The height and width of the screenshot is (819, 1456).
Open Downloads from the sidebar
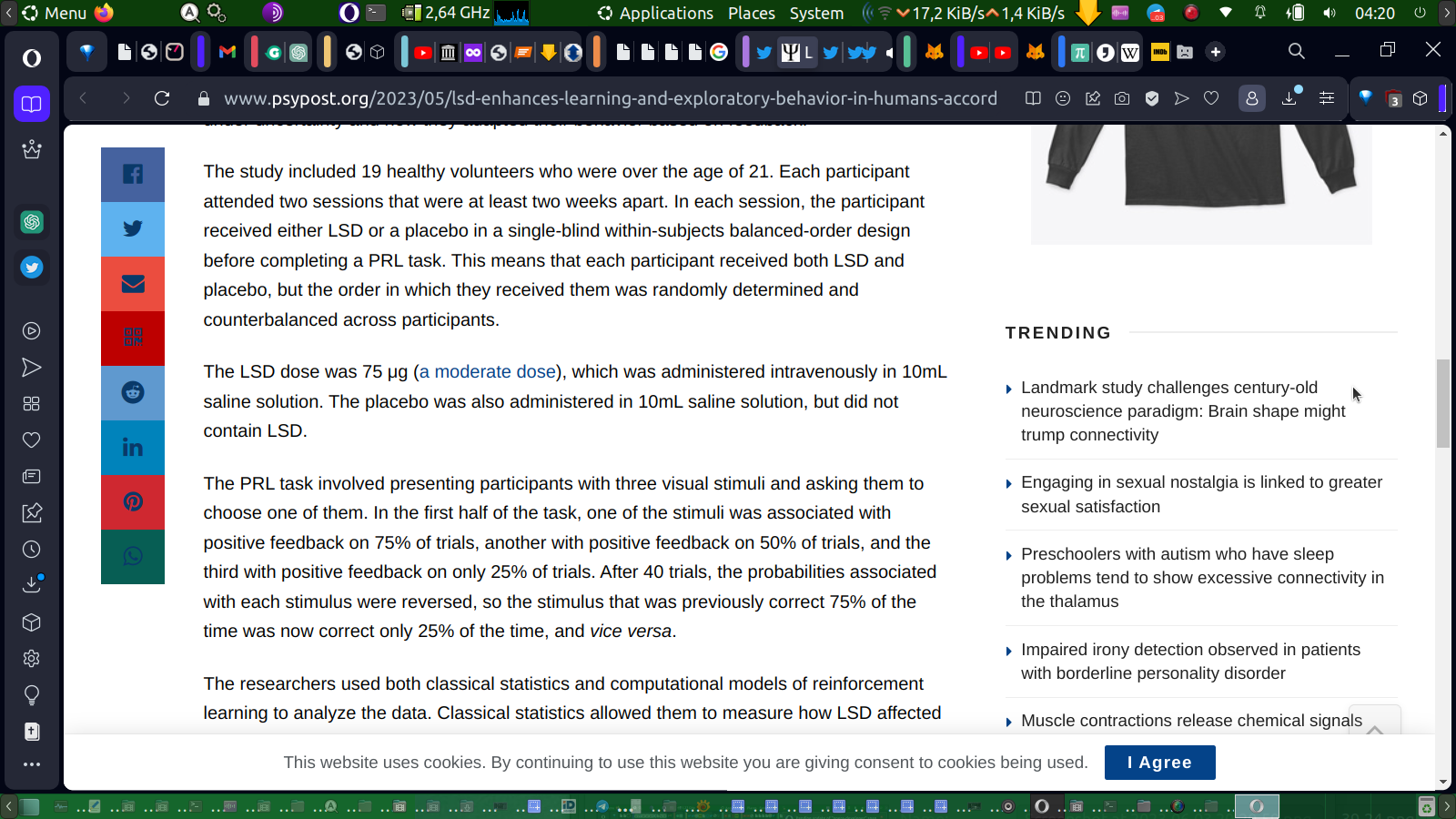pyautogui.click(x=32, y=584)
